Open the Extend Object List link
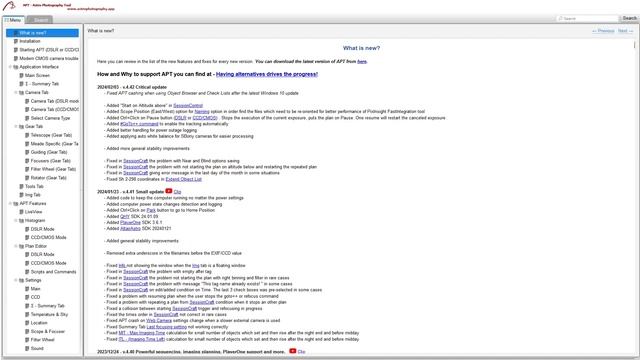This screenshot has width=640, height=360. (x=183, y=179)
